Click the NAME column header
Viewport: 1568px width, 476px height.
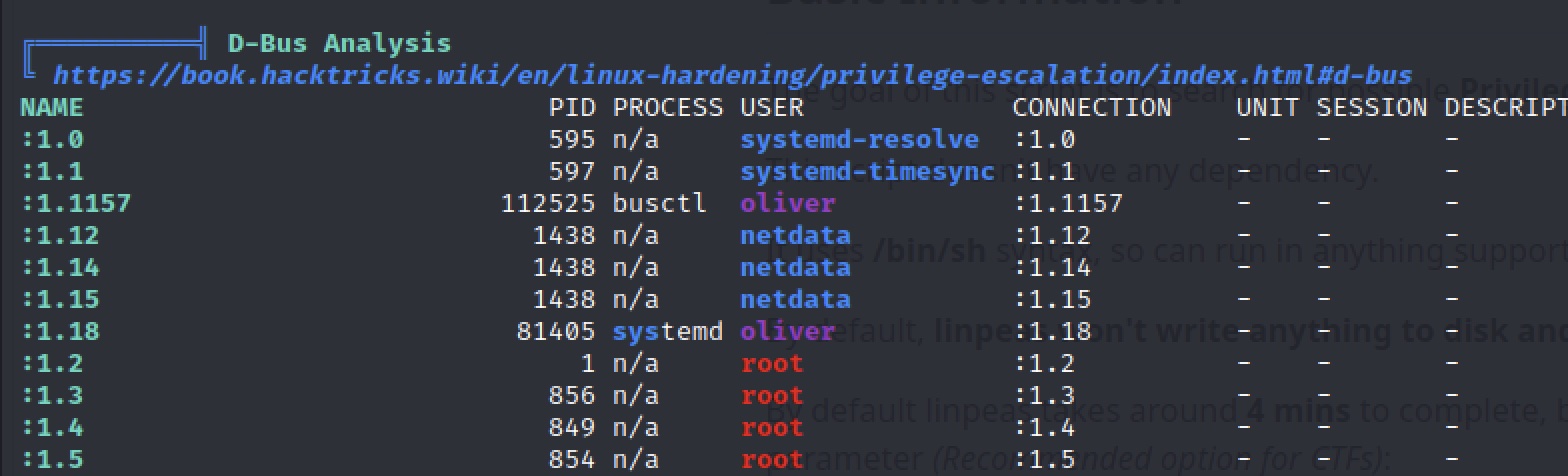[52, 107]
